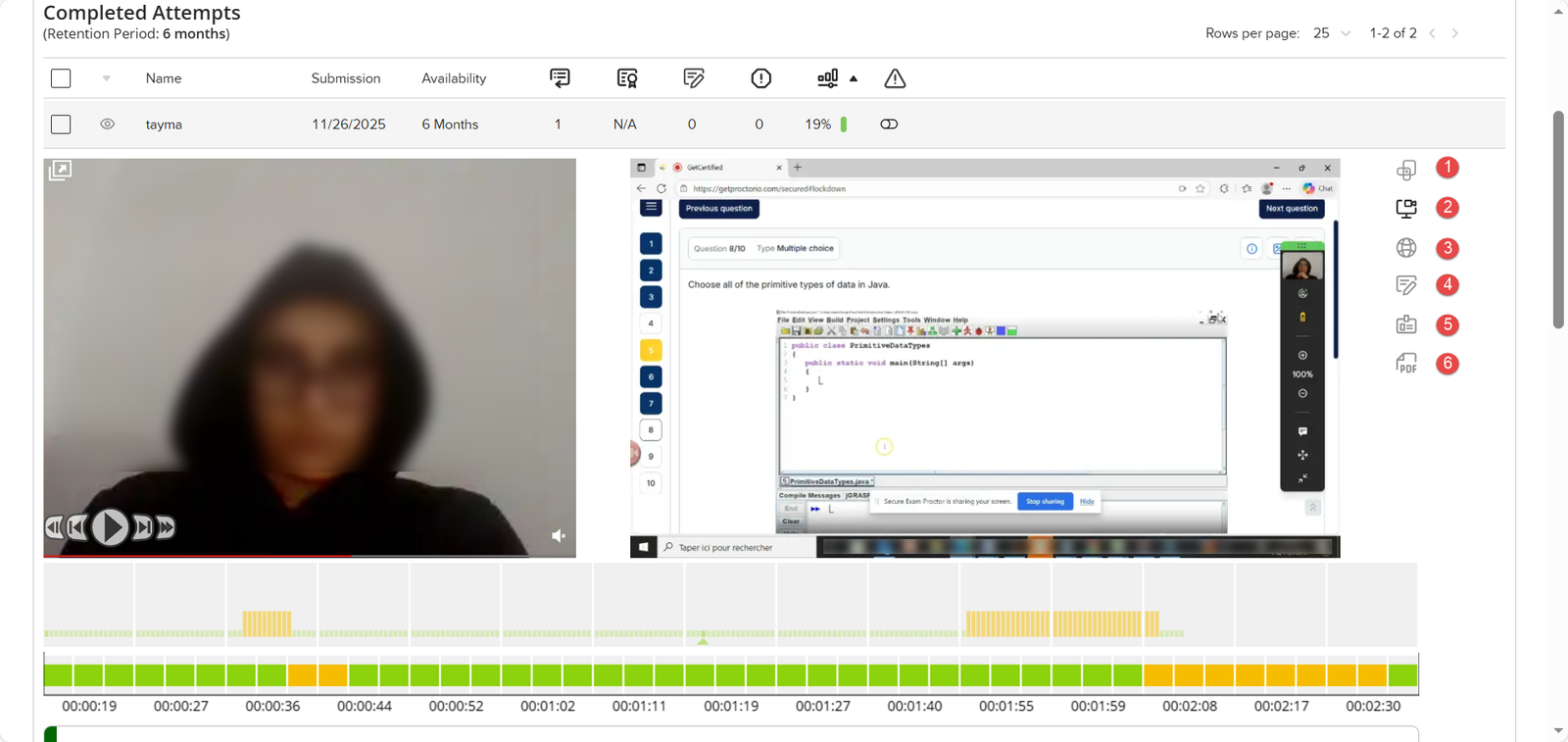Sort by the Availability column header
Image resolution: width=1568 pixels, height=742 pixels.
coord(454,78)
